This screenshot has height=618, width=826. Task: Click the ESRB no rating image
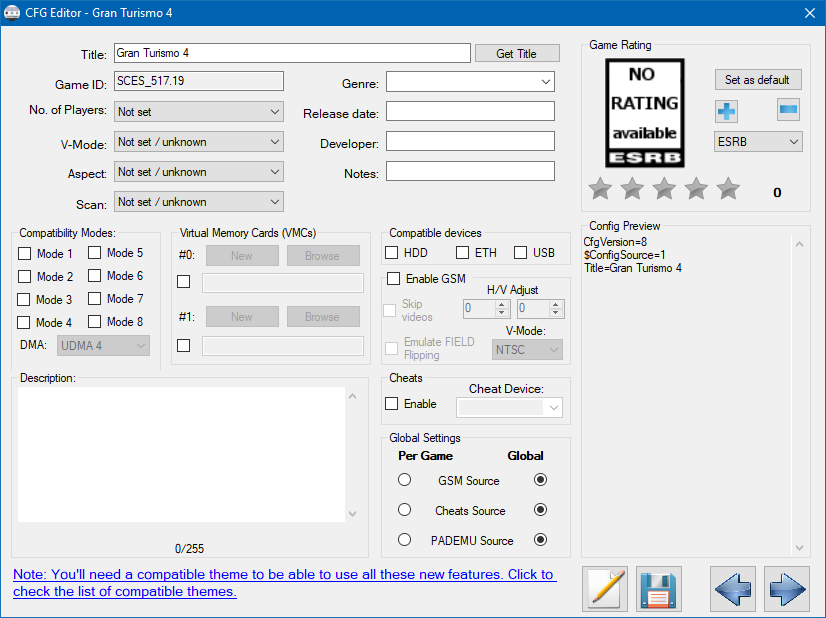[x=645, y=113]
